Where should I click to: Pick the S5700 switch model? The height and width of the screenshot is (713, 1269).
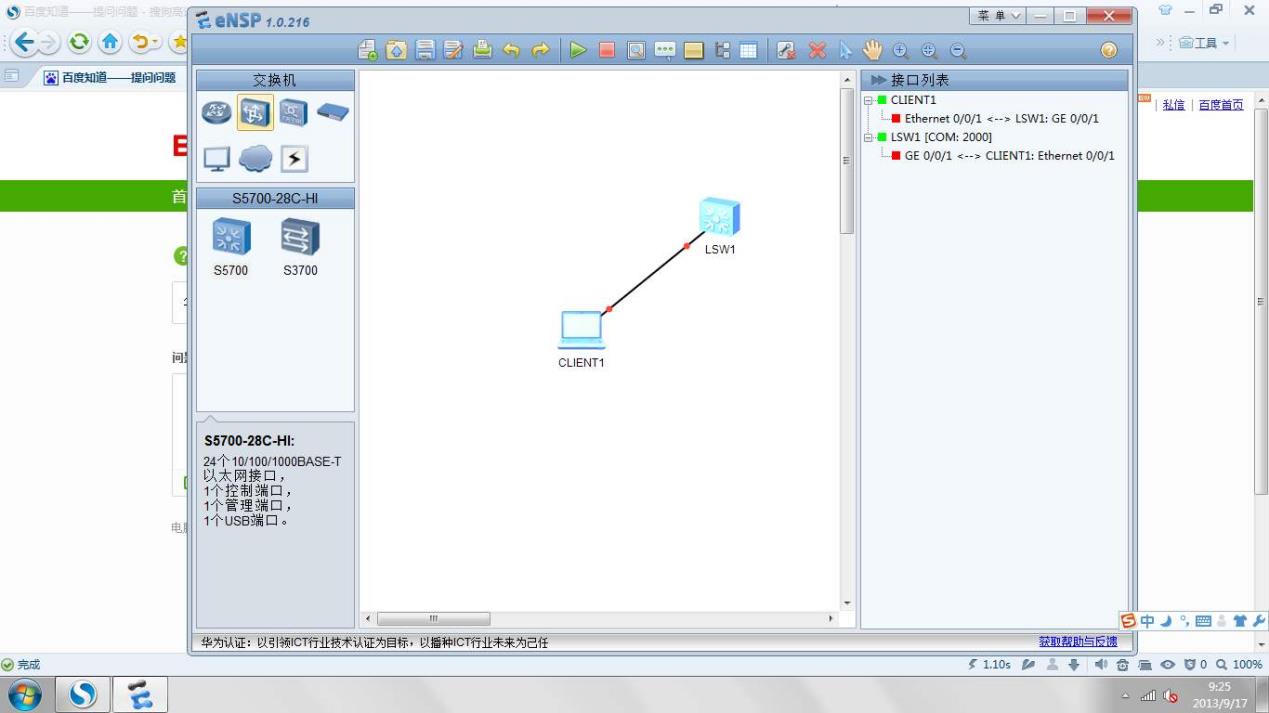(x=231, y=247)
